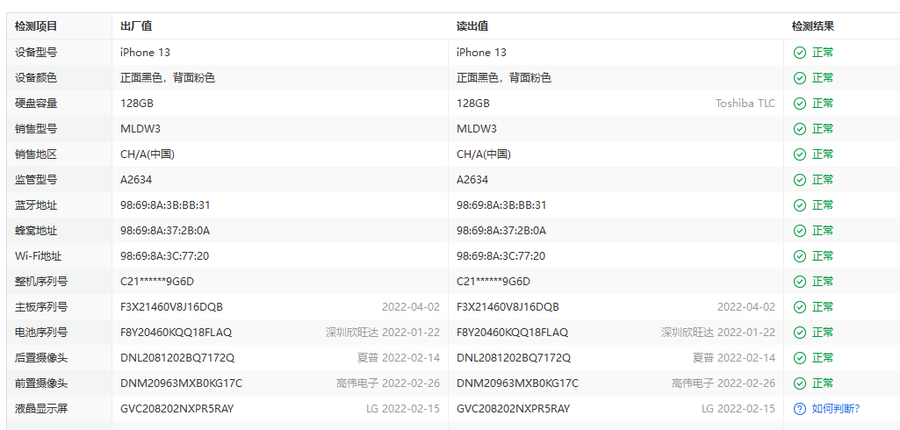Click LG 2022-02-15 in read-out column

click(x=738, y=409)
